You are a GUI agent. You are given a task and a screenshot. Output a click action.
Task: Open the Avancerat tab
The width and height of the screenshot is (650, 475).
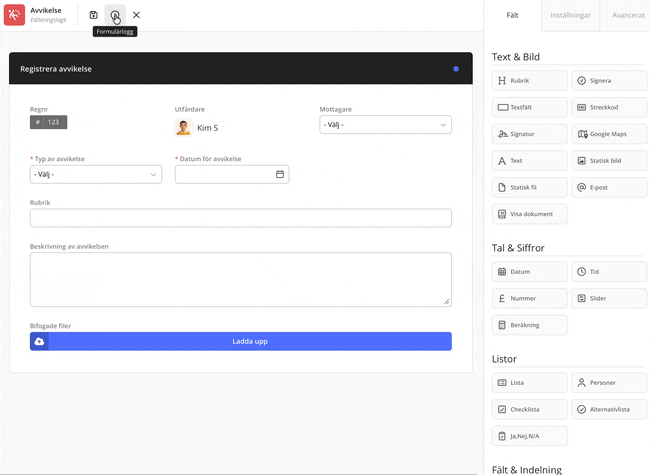click(x=628, y=15)
